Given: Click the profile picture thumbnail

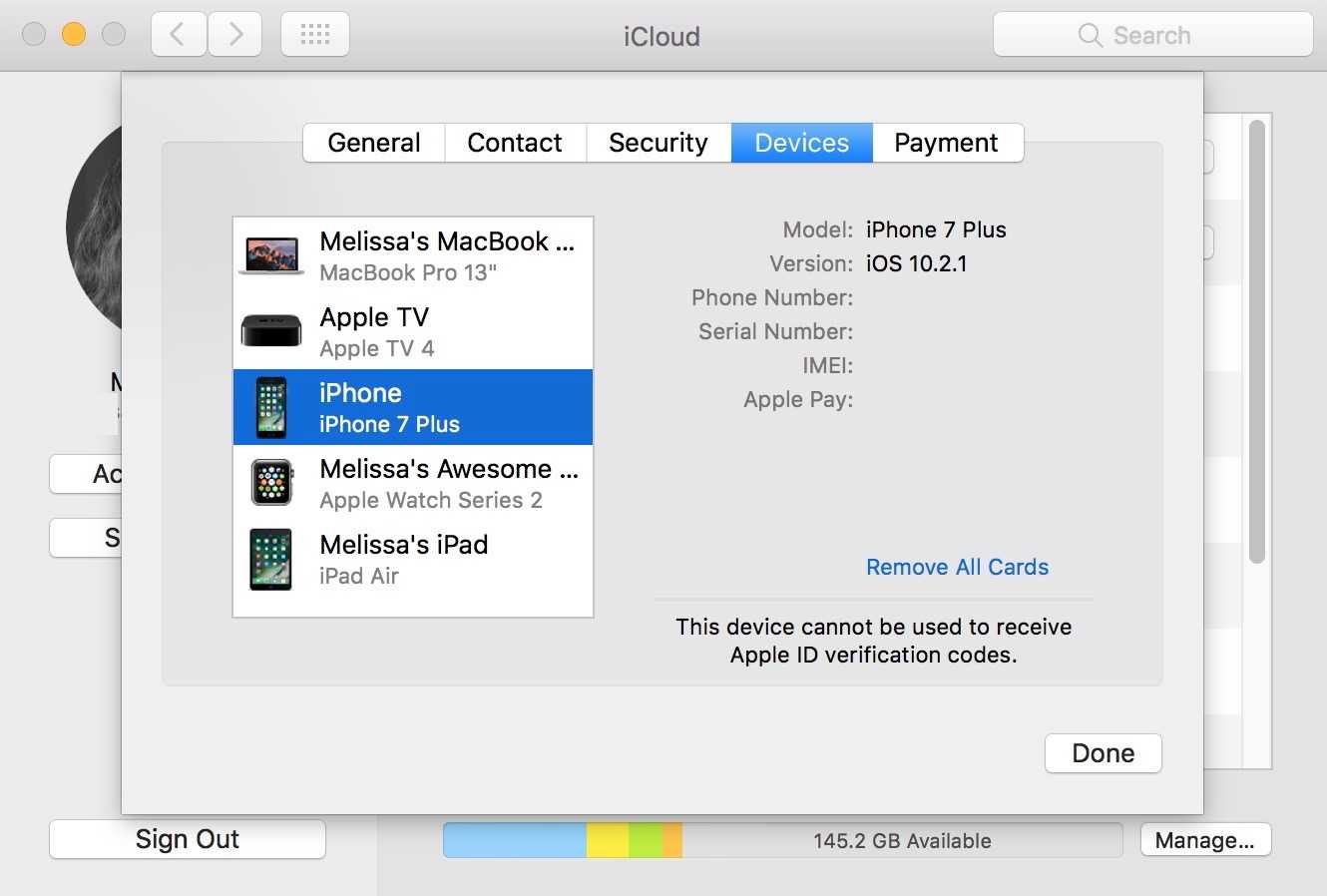Looking at the screenshot, I should 94,227.
